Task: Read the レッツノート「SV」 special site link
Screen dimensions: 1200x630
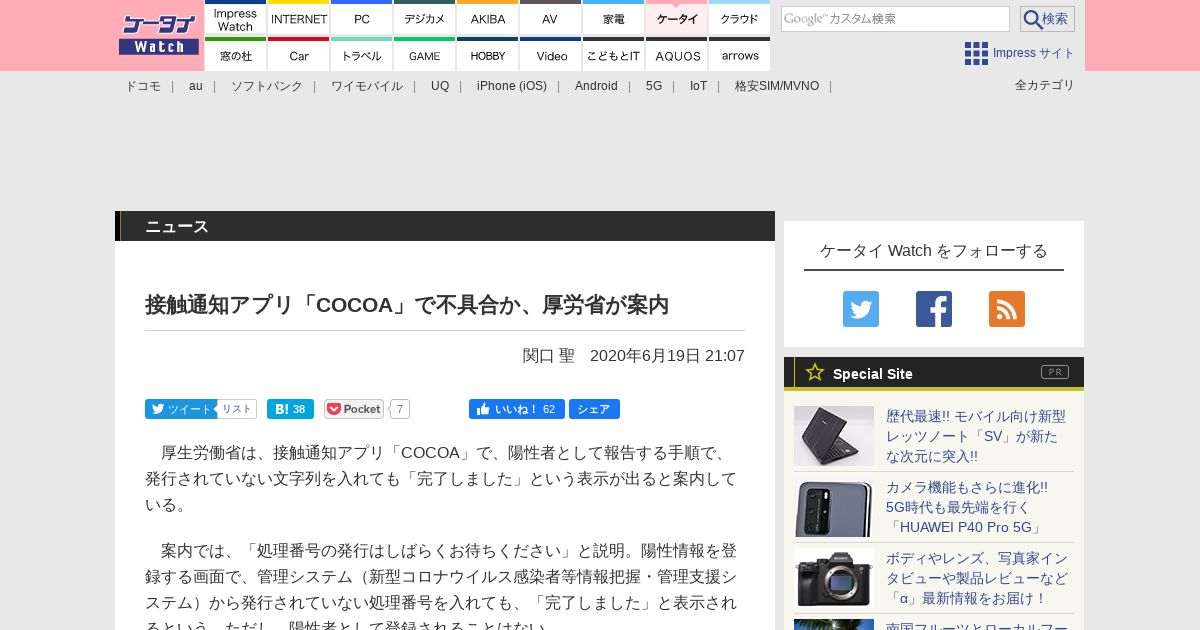Action: 976,436
